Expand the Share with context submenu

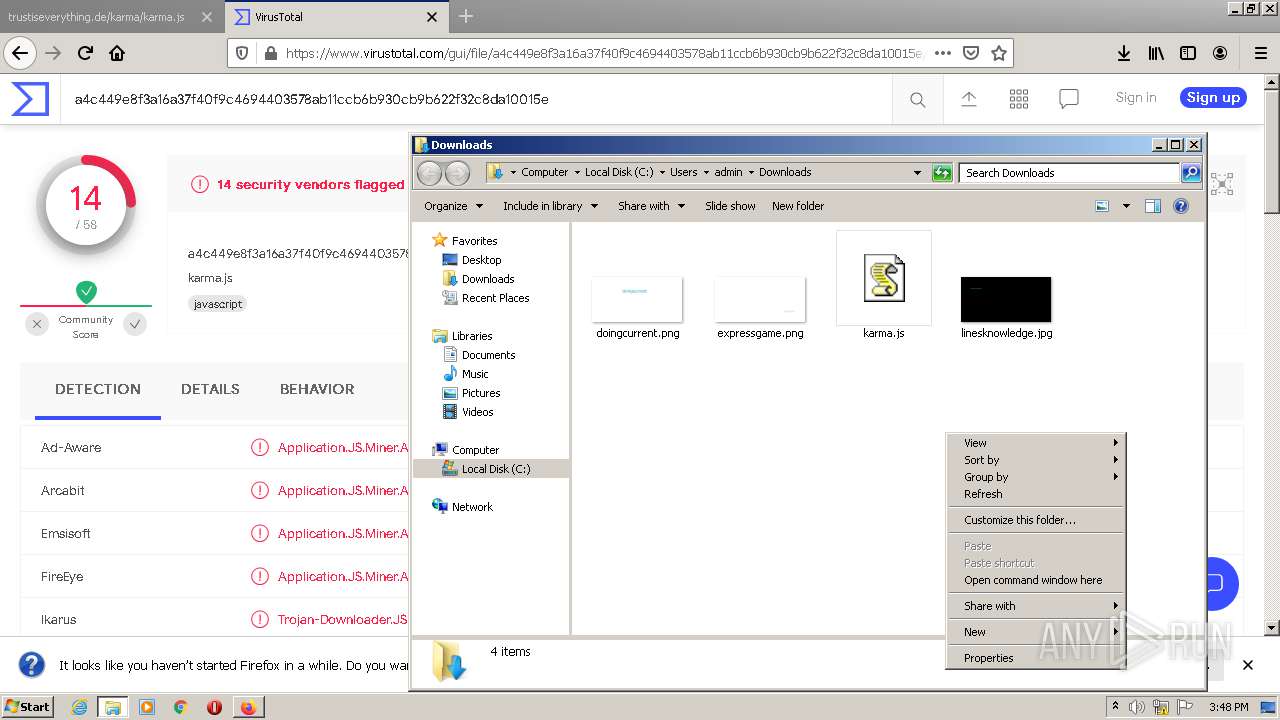[1035, 606]
